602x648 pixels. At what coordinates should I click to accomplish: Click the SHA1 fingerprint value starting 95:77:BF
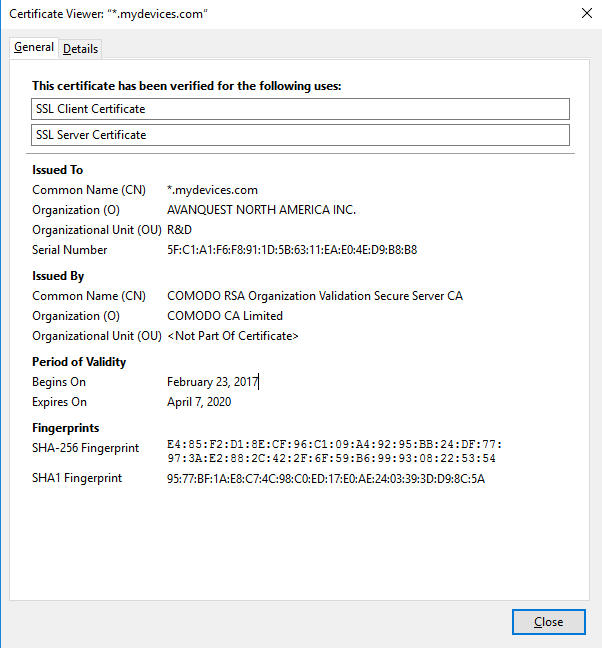click(x=326, y=479)
